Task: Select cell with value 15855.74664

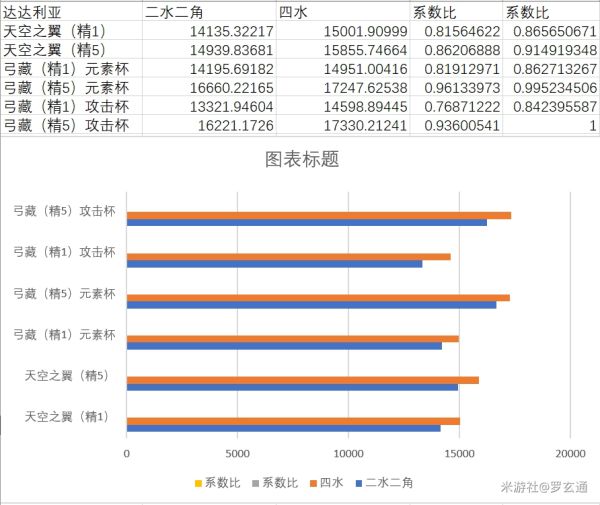Action: point(342,50)
